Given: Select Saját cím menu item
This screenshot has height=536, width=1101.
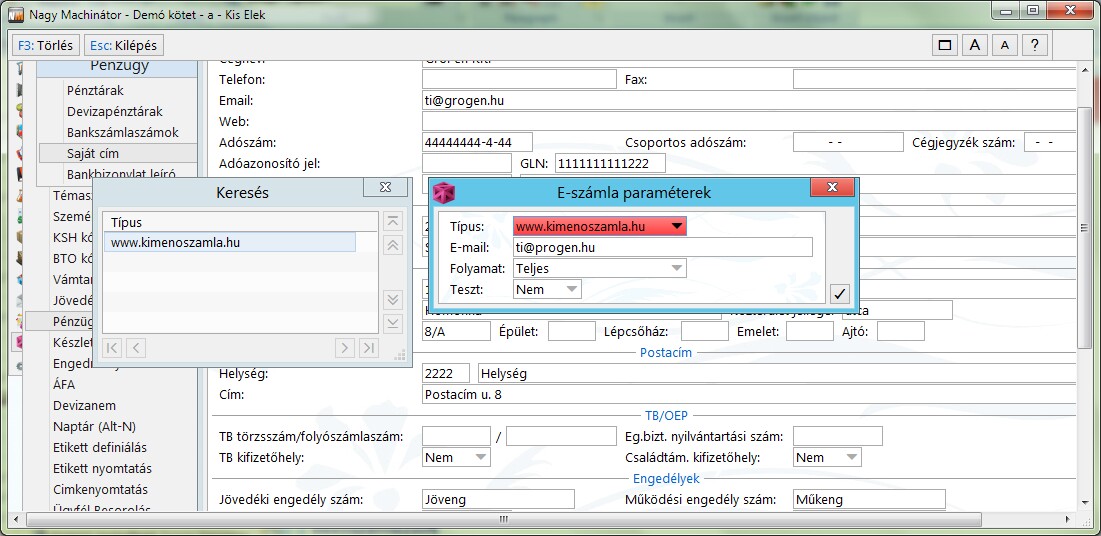Looking at the screenshot, I should point(118,153).
